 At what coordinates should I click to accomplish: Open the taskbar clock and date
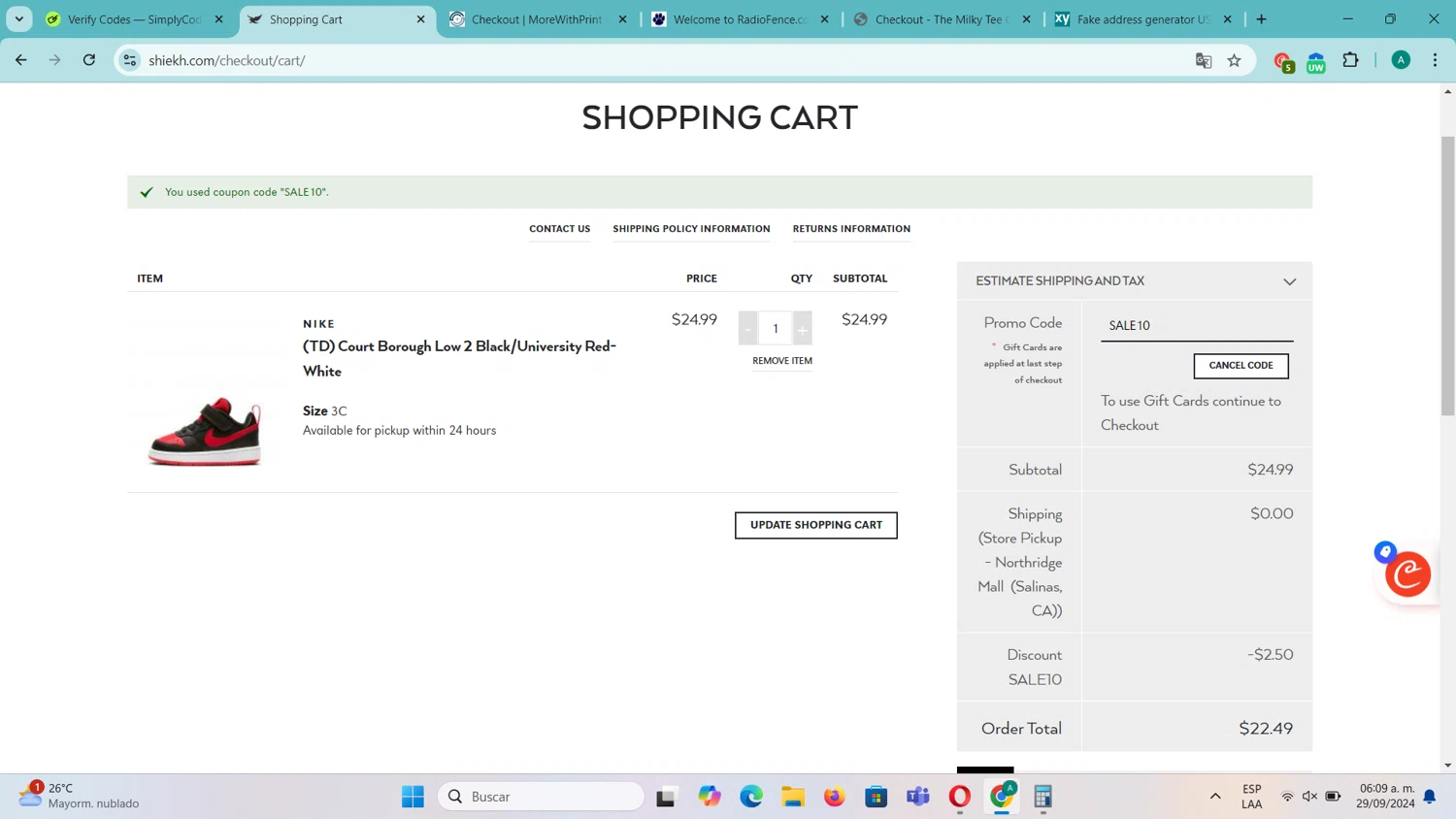pyautogui.click(x=1386, y=796)
